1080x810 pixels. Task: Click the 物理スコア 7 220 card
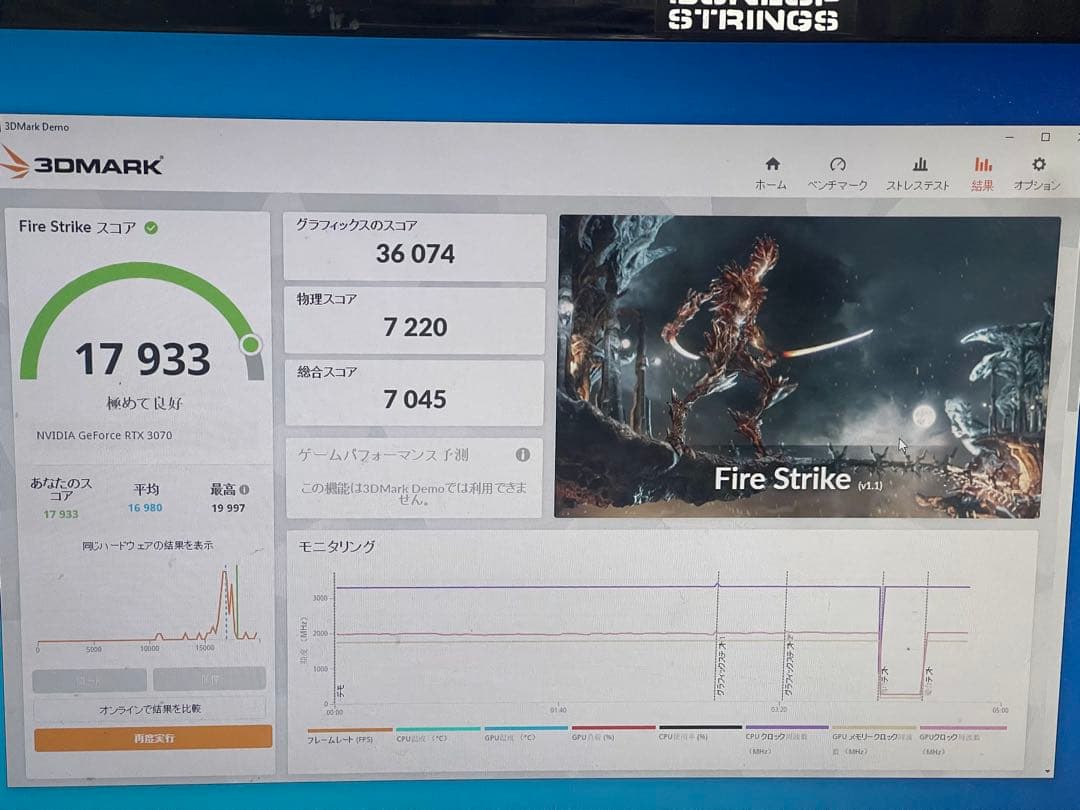[415, 321]
